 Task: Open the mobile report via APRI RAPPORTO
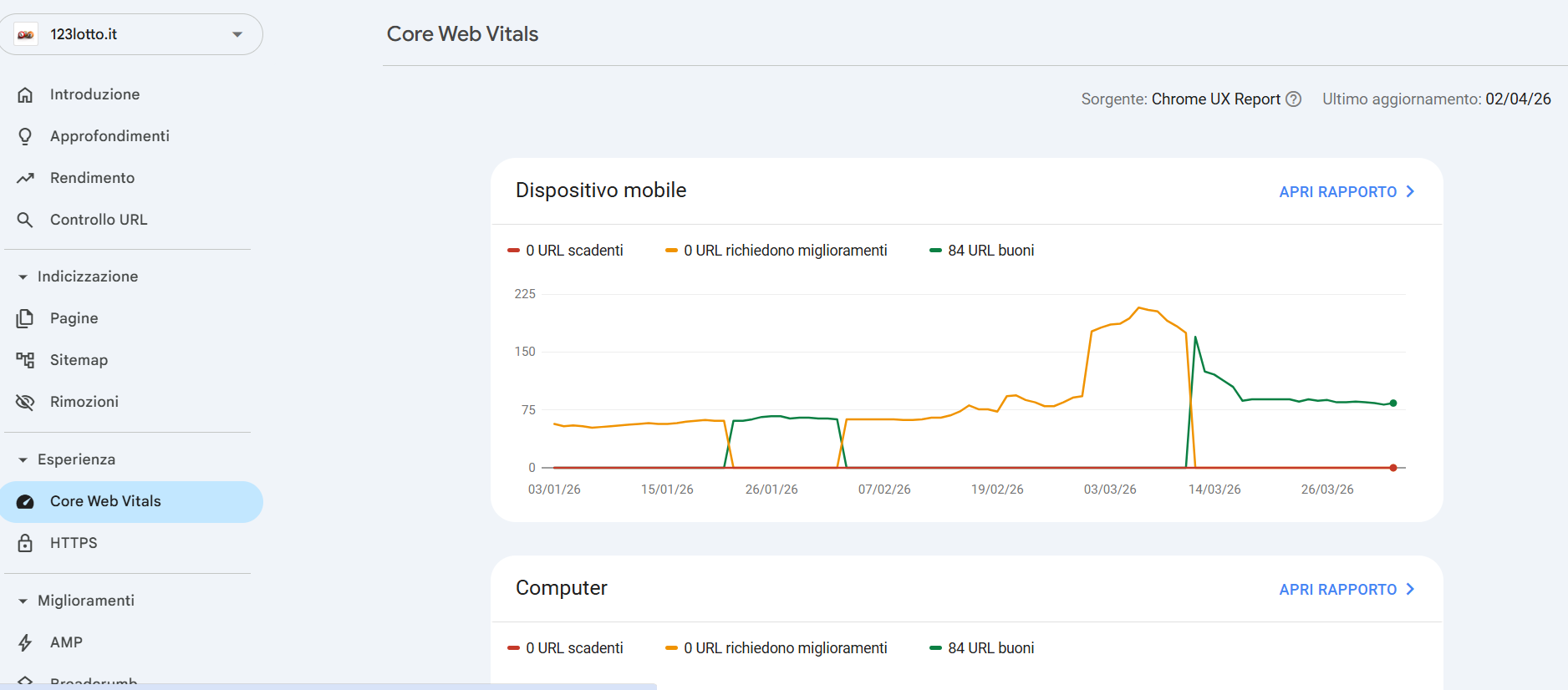click(x=1346, y=192)
